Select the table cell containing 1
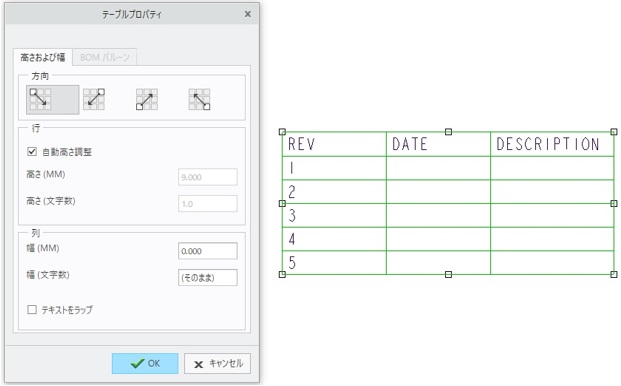Screen dimensions: 621x386 (x=334, y=168)
